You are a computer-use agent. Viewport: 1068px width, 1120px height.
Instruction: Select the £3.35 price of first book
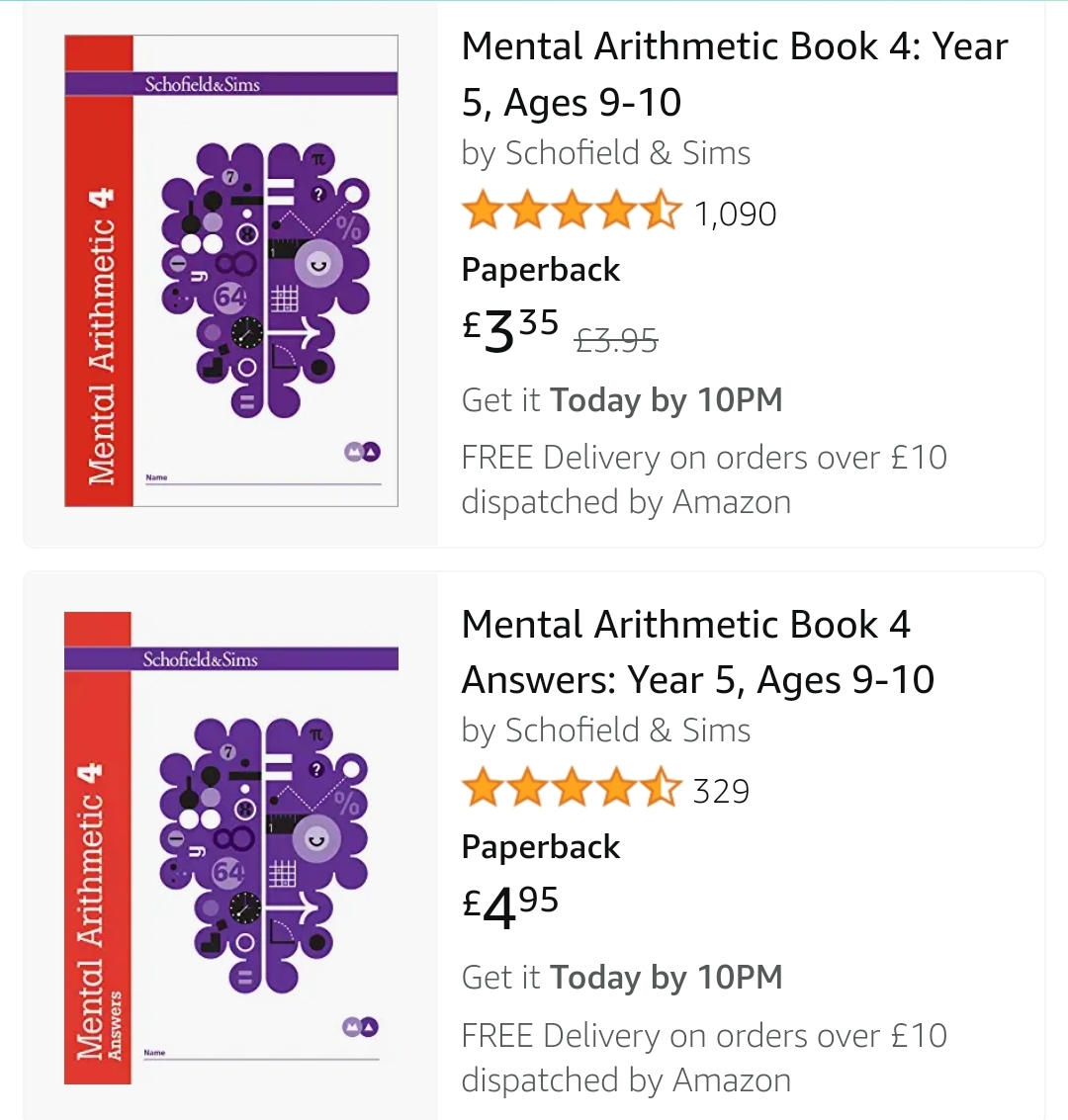(510, 329)
